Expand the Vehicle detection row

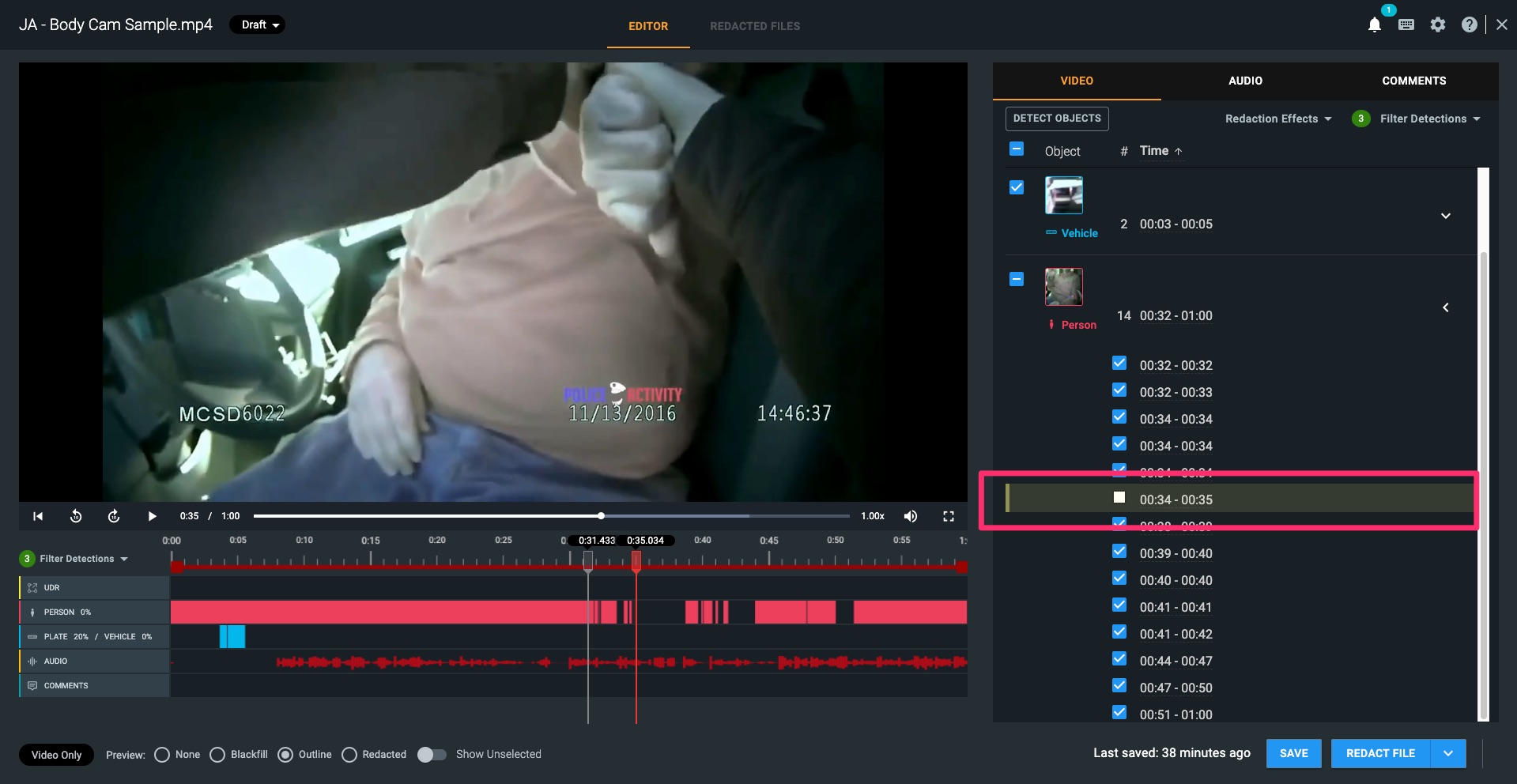(x=1446, y=215)
